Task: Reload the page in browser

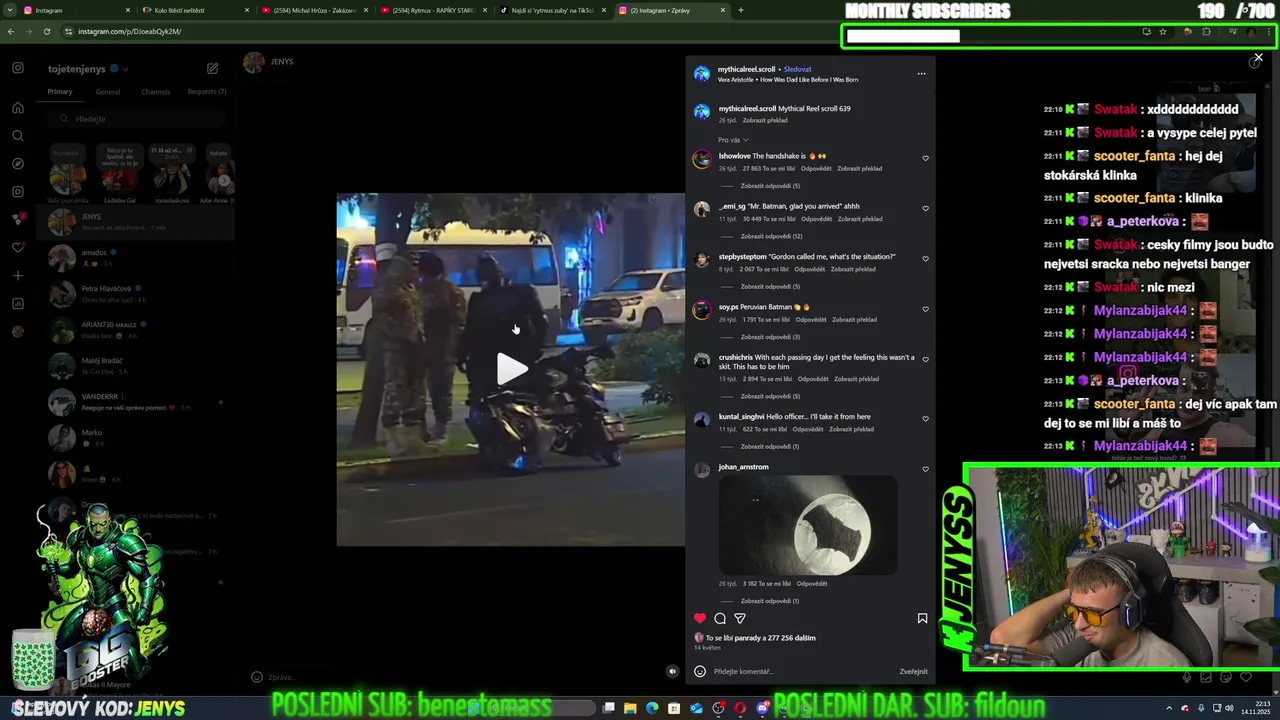Action: tap(46, 31)
